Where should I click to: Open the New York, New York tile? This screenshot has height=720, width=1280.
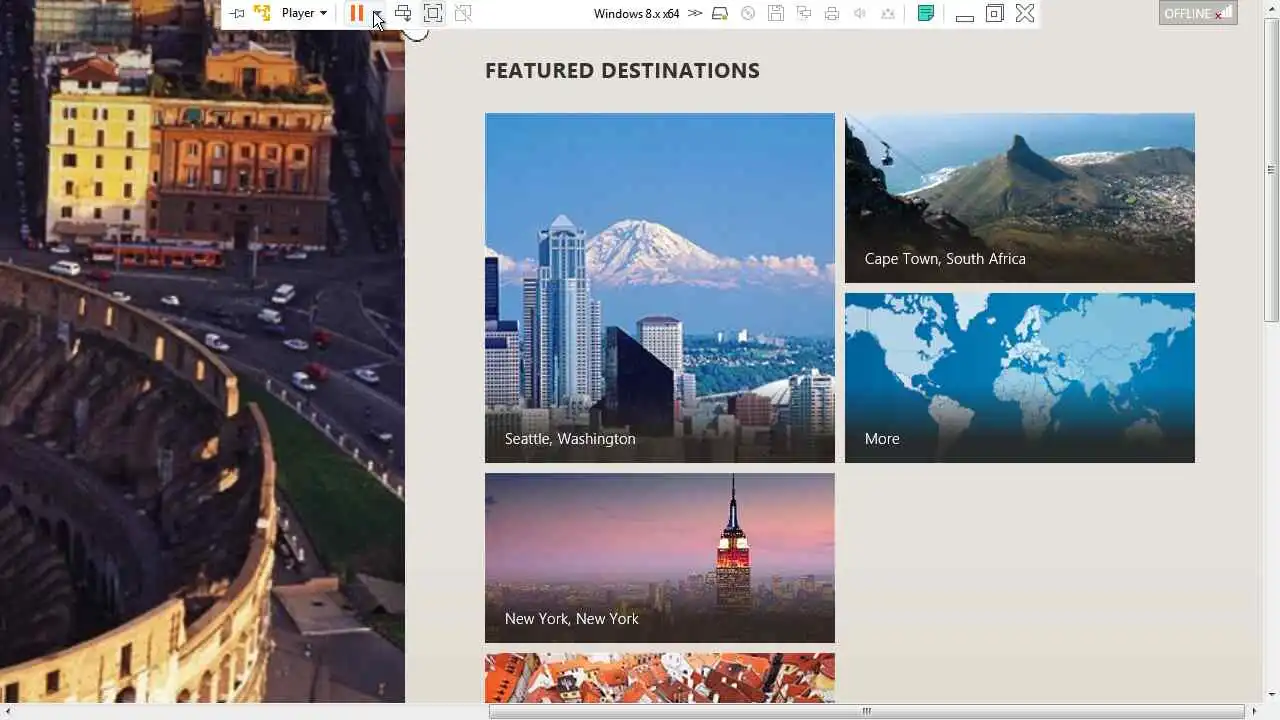click(660, 558)
